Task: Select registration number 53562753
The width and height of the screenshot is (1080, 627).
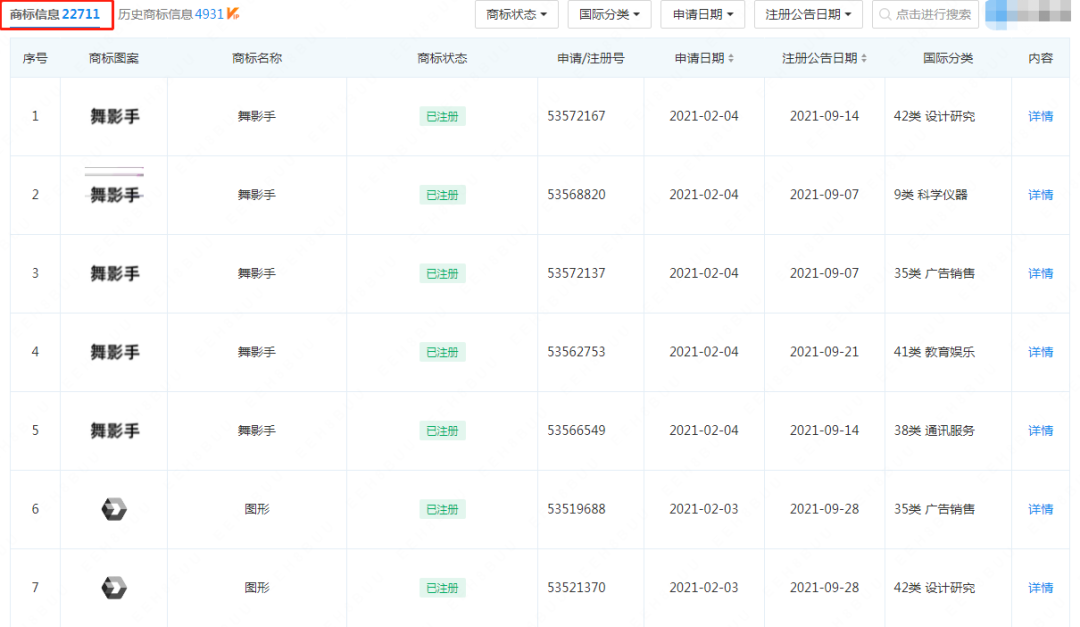Action: tap(577, 352)
